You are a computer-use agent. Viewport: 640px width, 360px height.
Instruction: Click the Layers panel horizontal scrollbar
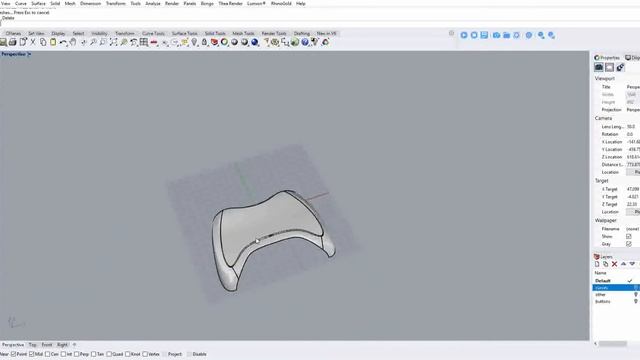pos(613,344)
